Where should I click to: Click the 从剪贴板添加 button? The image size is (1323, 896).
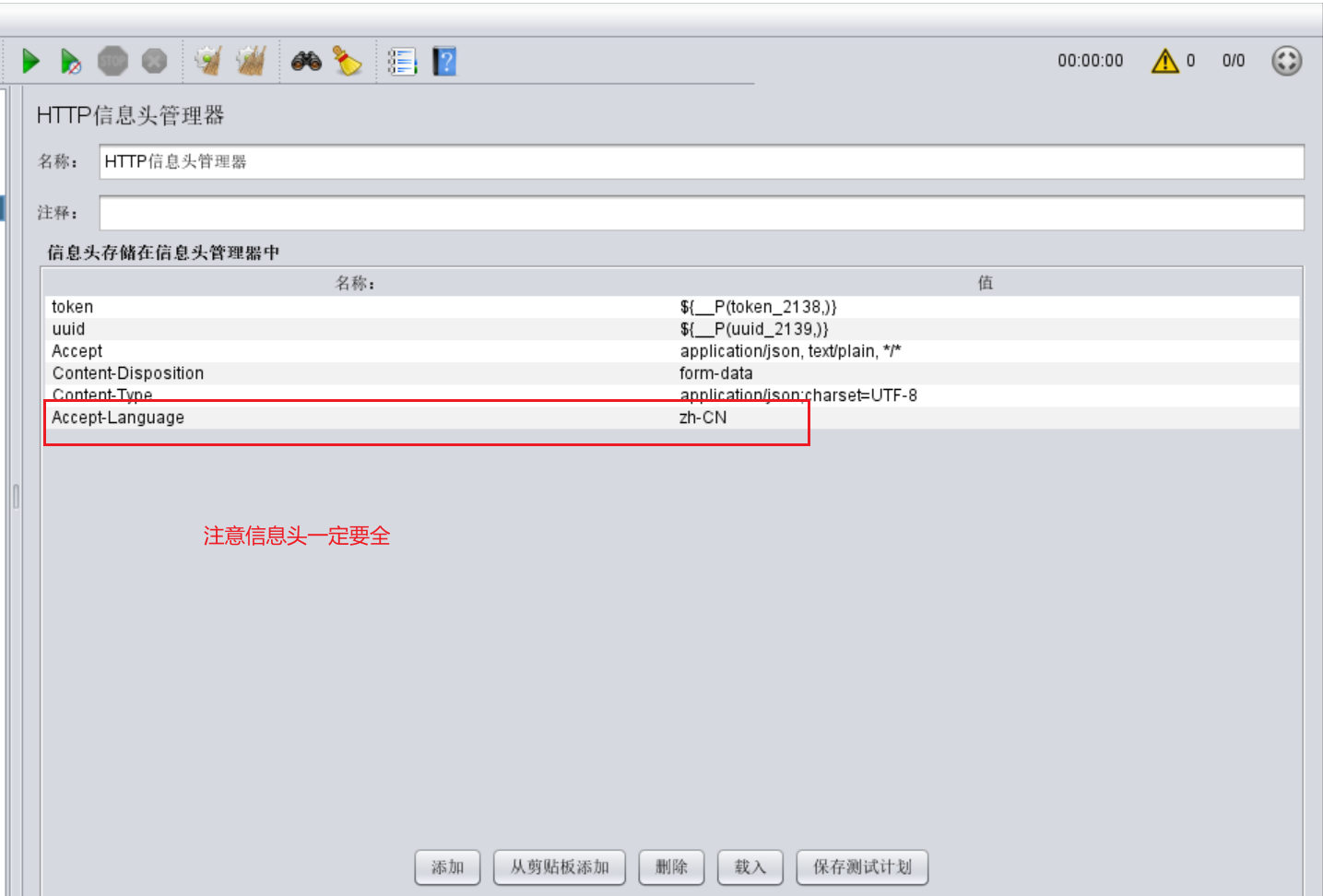pyautogui.click(x=560, y=867)
